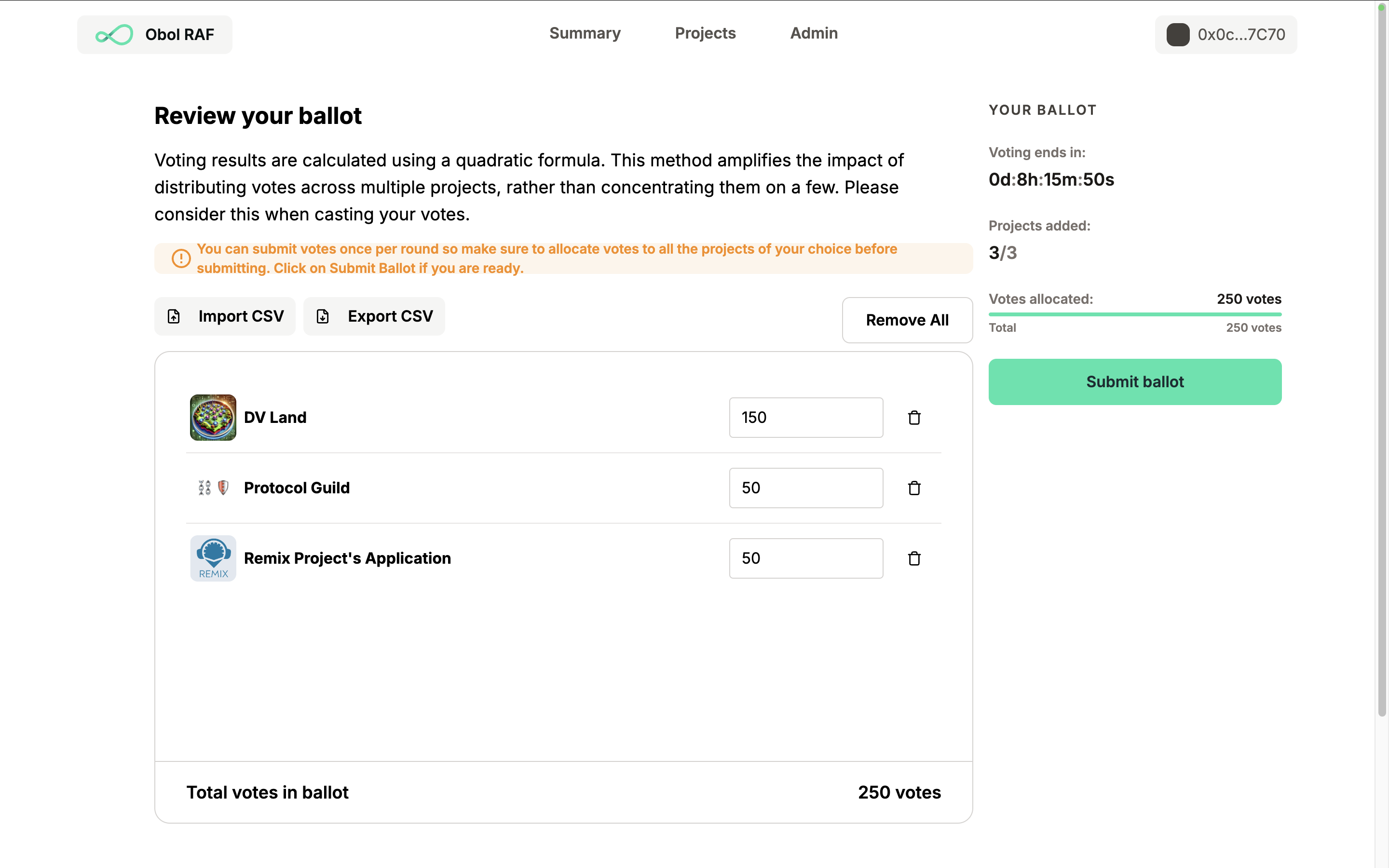Click the Obol RAF infinity logo
The width and height of the screenshot is (1389, 868).
pyautogui.click(x=114, y=34)
